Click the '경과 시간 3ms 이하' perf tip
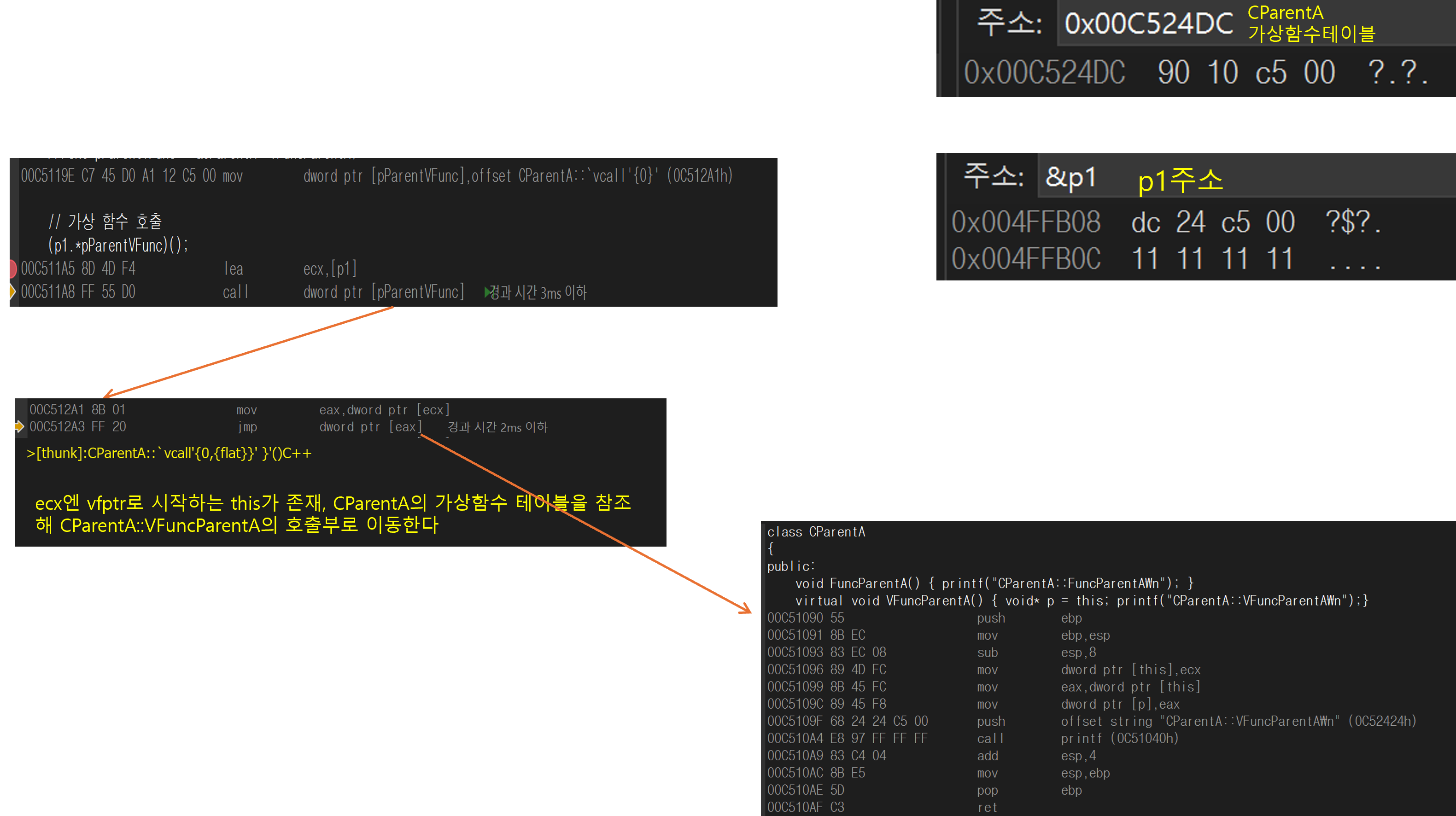Image resolution: width=1456 pixels, height=816 pixels. point(538,292)
